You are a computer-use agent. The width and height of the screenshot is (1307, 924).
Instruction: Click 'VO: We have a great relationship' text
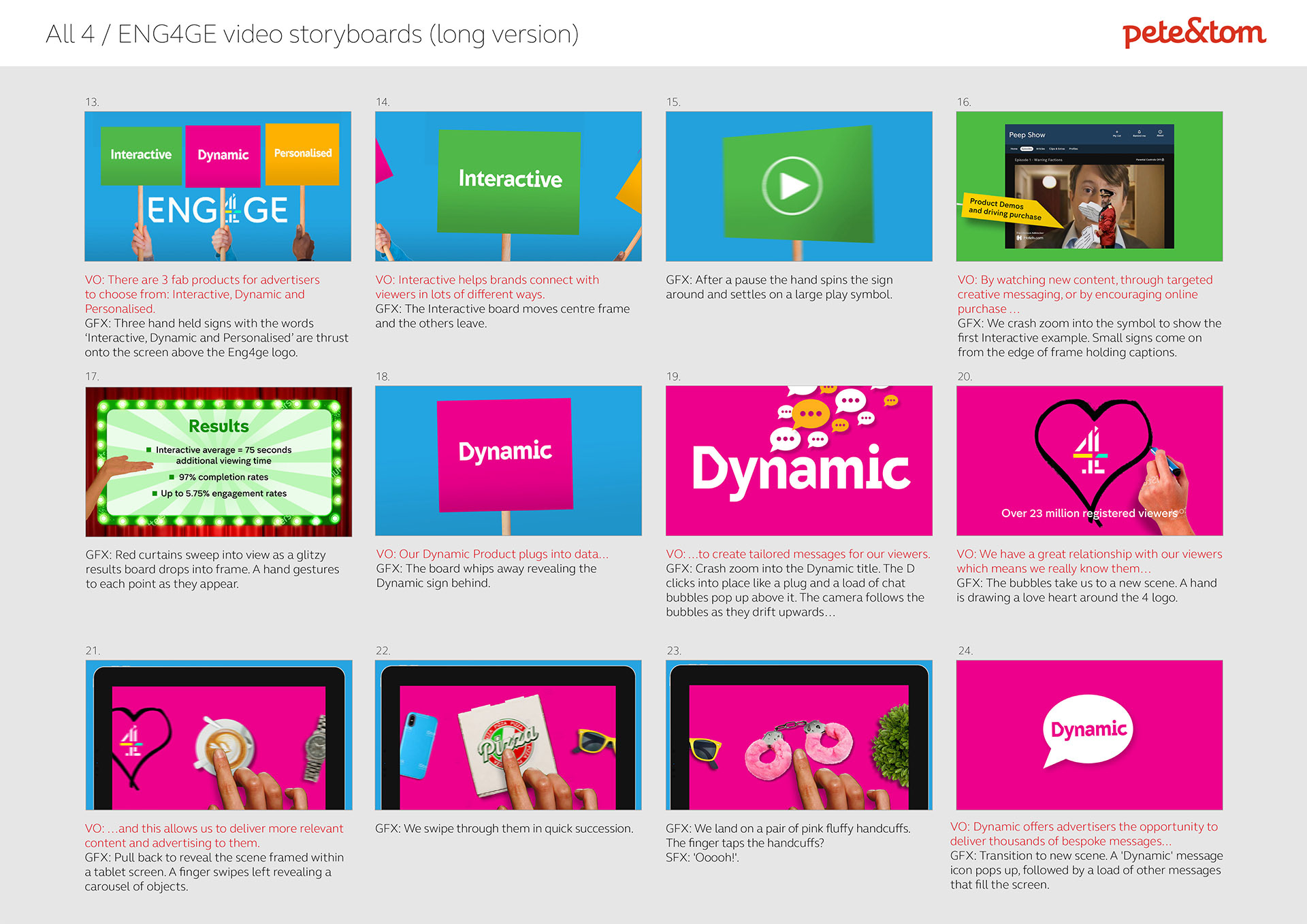point(1089,554)
